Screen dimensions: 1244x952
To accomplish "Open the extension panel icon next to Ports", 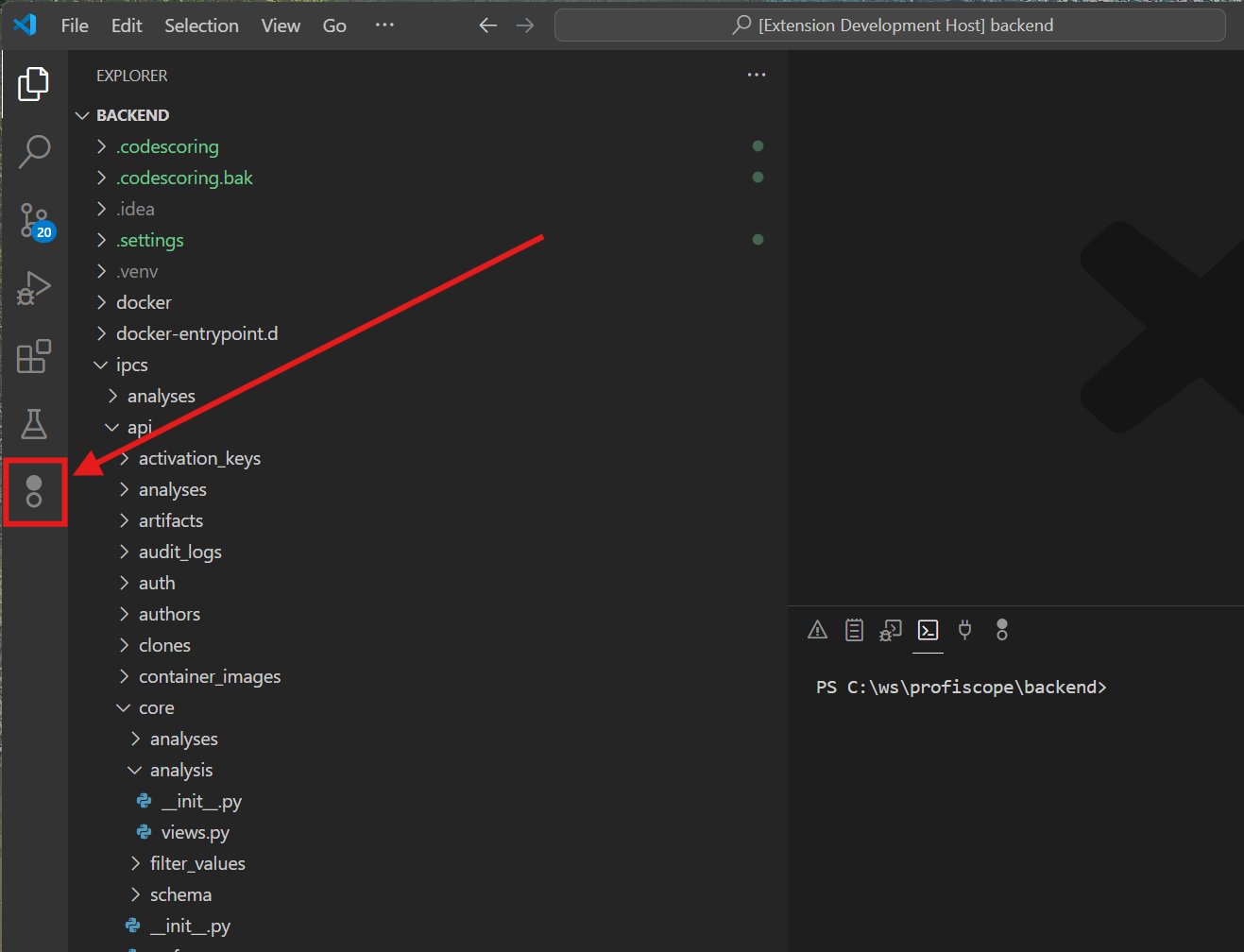I will [1002, 630].
